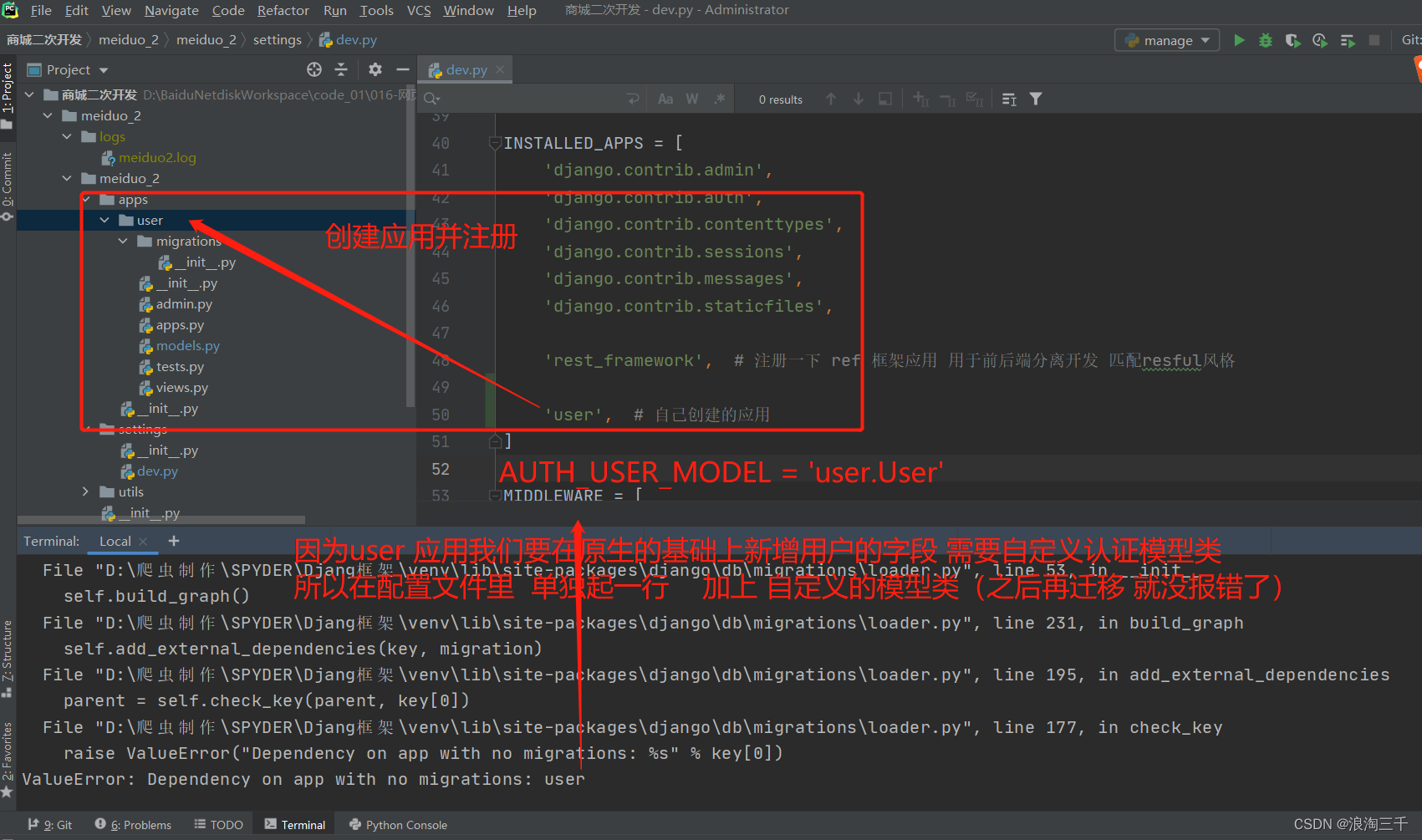Toggle Match Case in search bar

pyautogui.click(x=665, y=99)
